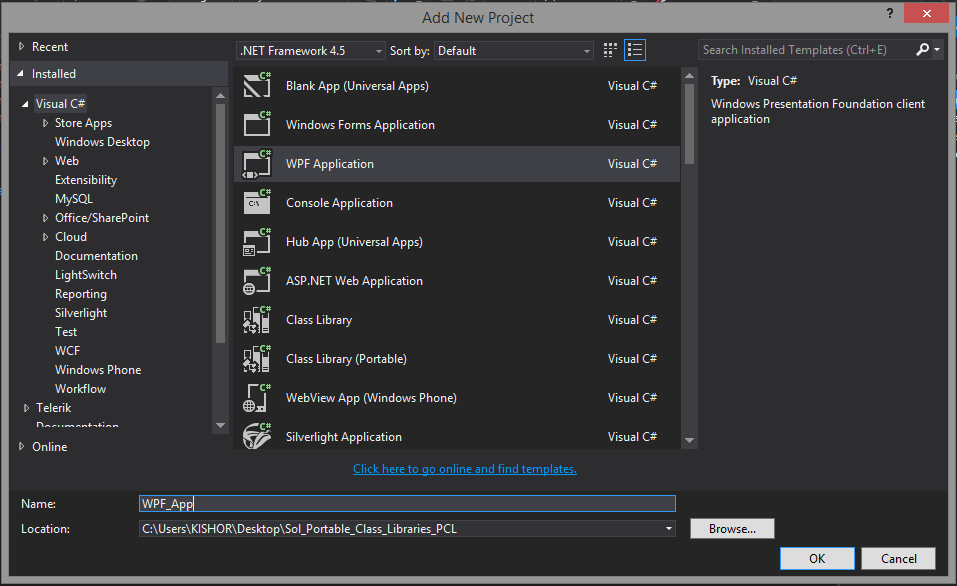Select the MySQL category
The height and width of the screenshot is (586, 957).
(73, 198)
